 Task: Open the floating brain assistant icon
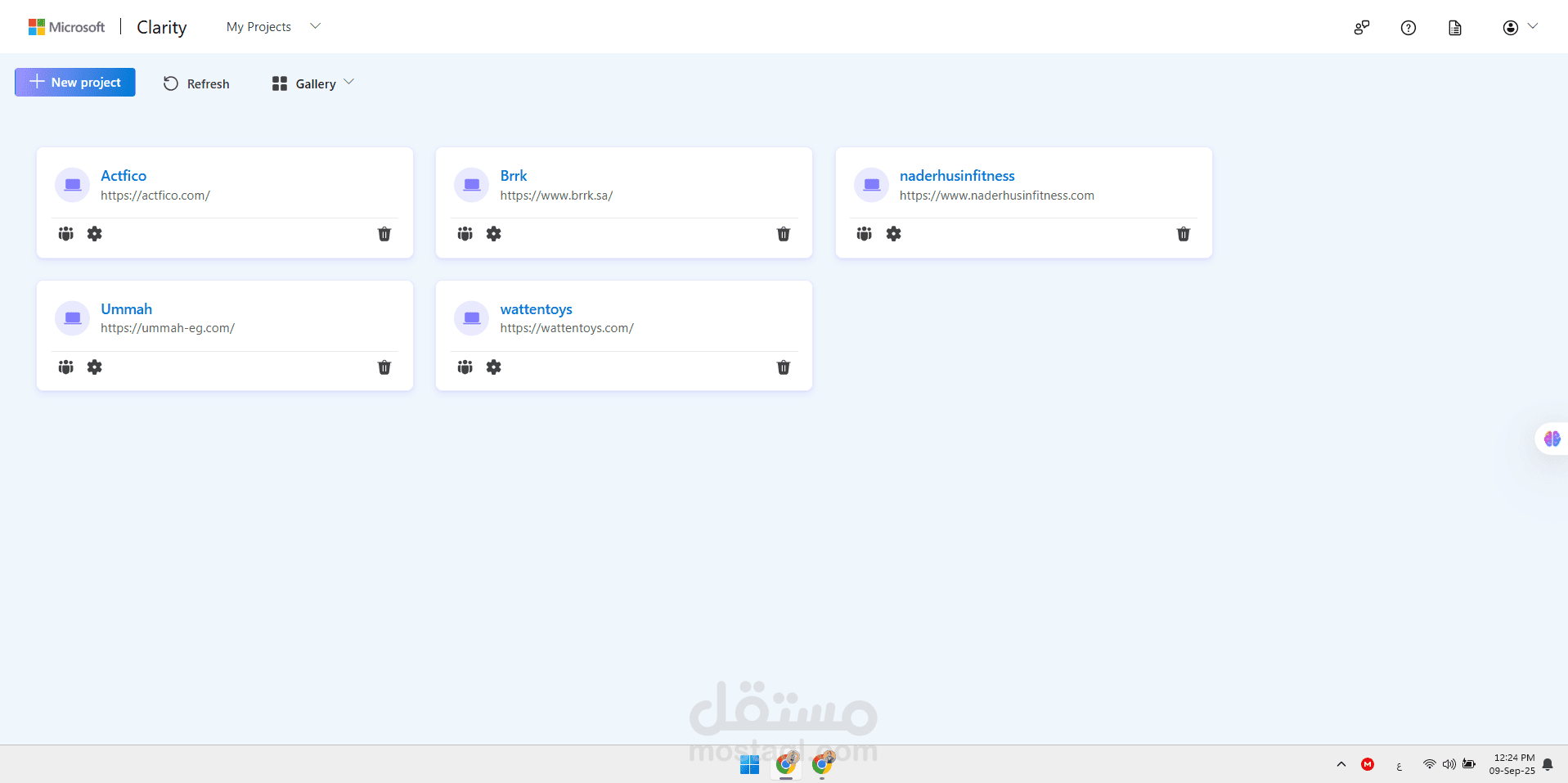(x=1552, y=439)
